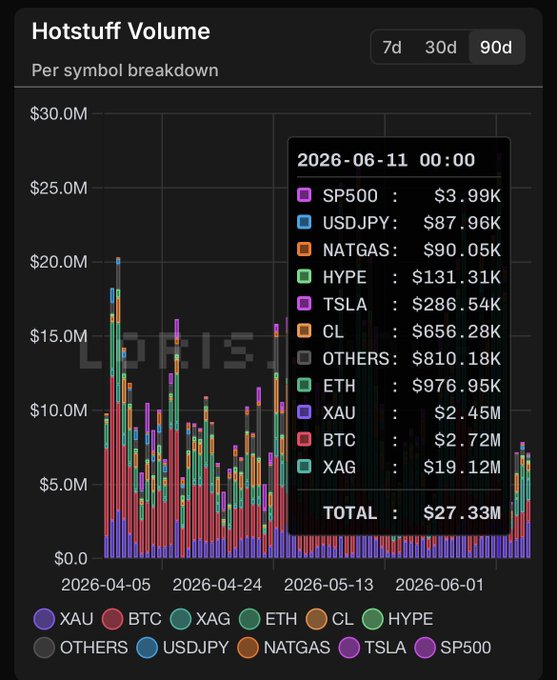
Task: Click the TSLA $286.54K value
Action: pyautogui.click(x=456, y=304)
